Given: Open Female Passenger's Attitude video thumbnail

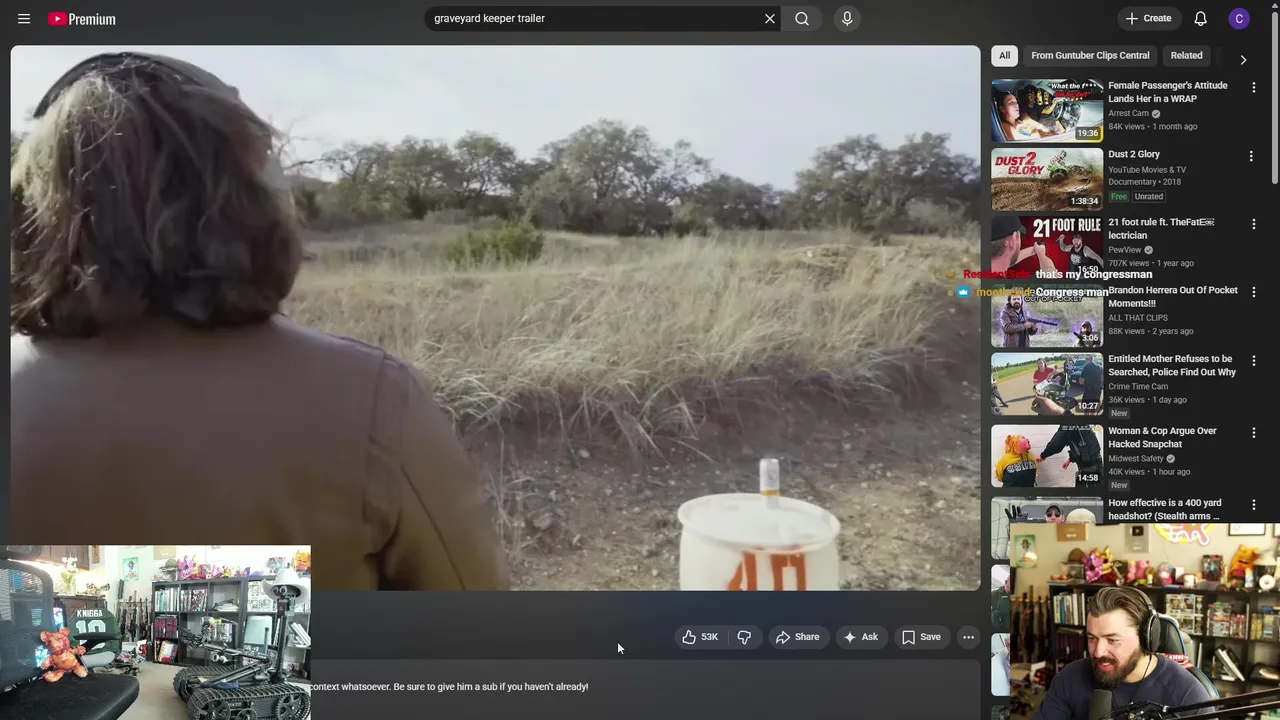Looking at the screenshot, I should coord(1047,110).
